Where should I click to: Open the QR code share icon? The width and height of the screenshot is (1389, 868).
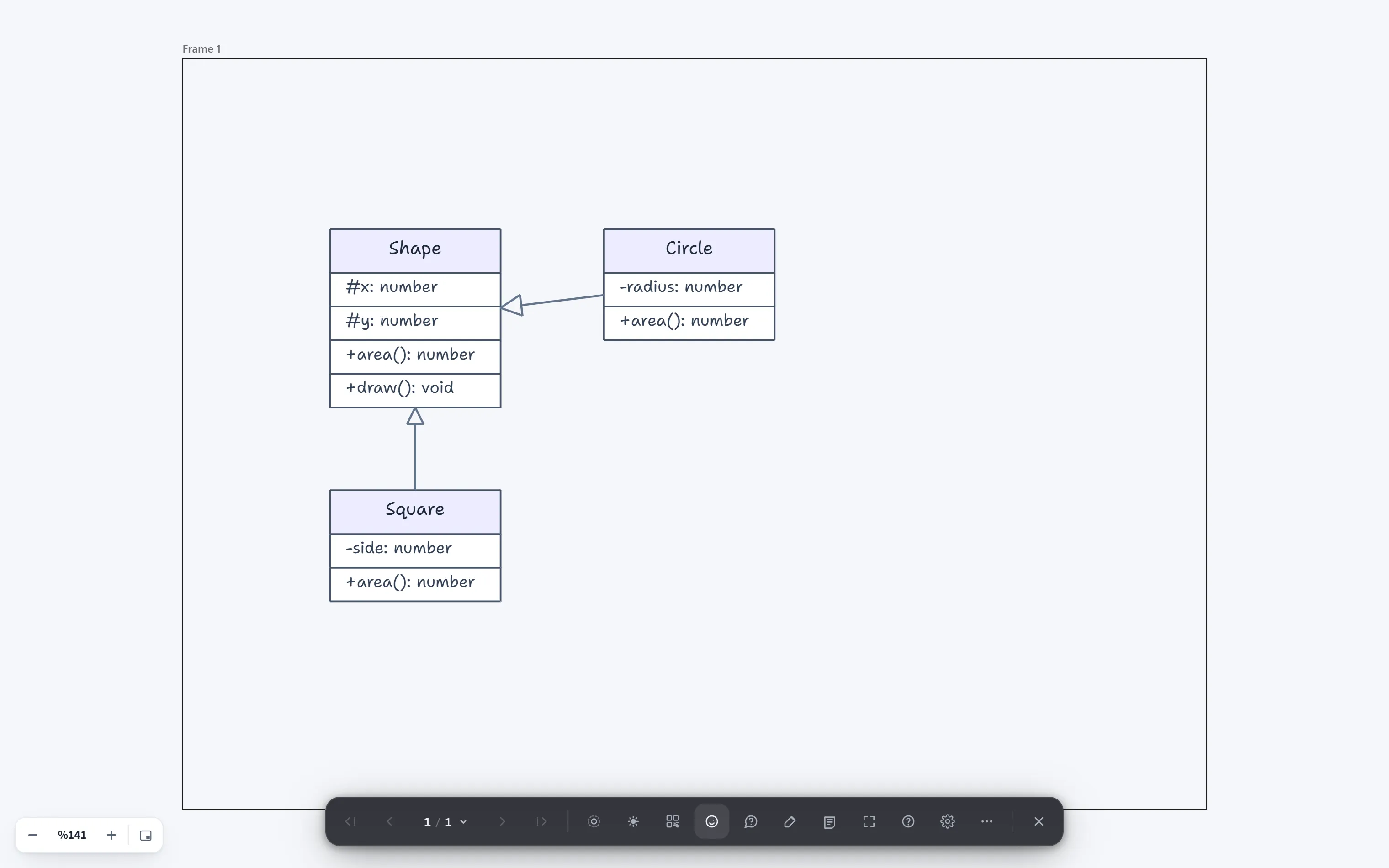click(673, 821)
